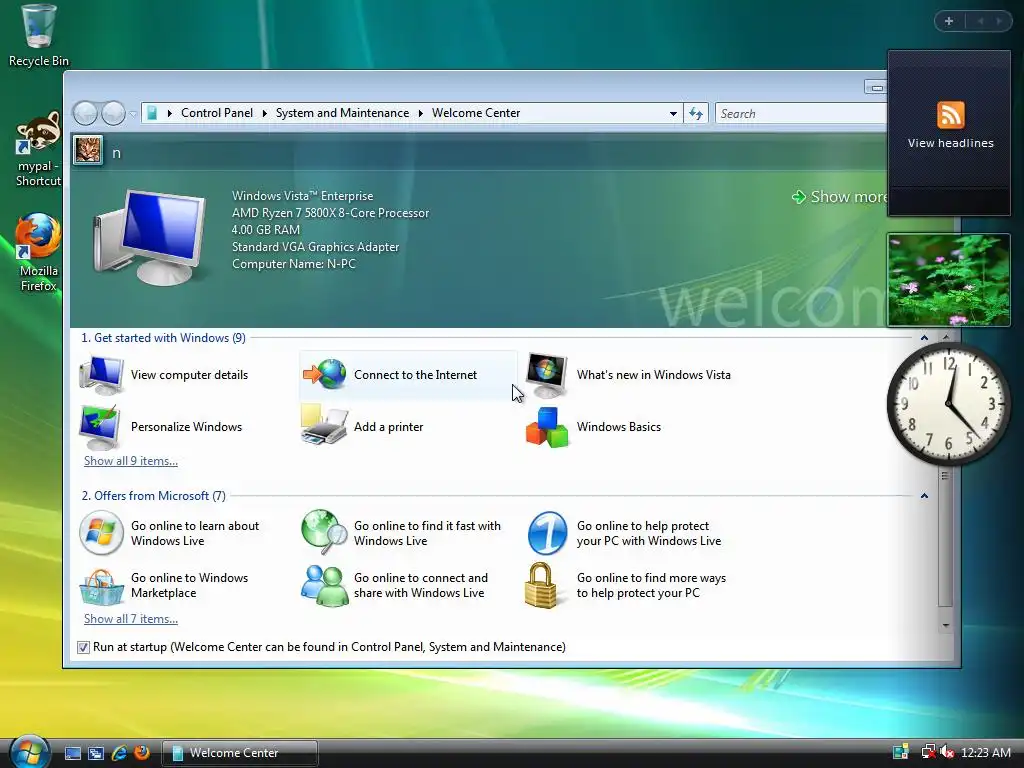Image resolution: width=1024 pixels, height=768 pixels.
Task: Launch Internet Explorer from quick launch
Action: click(x=119, y=753)
